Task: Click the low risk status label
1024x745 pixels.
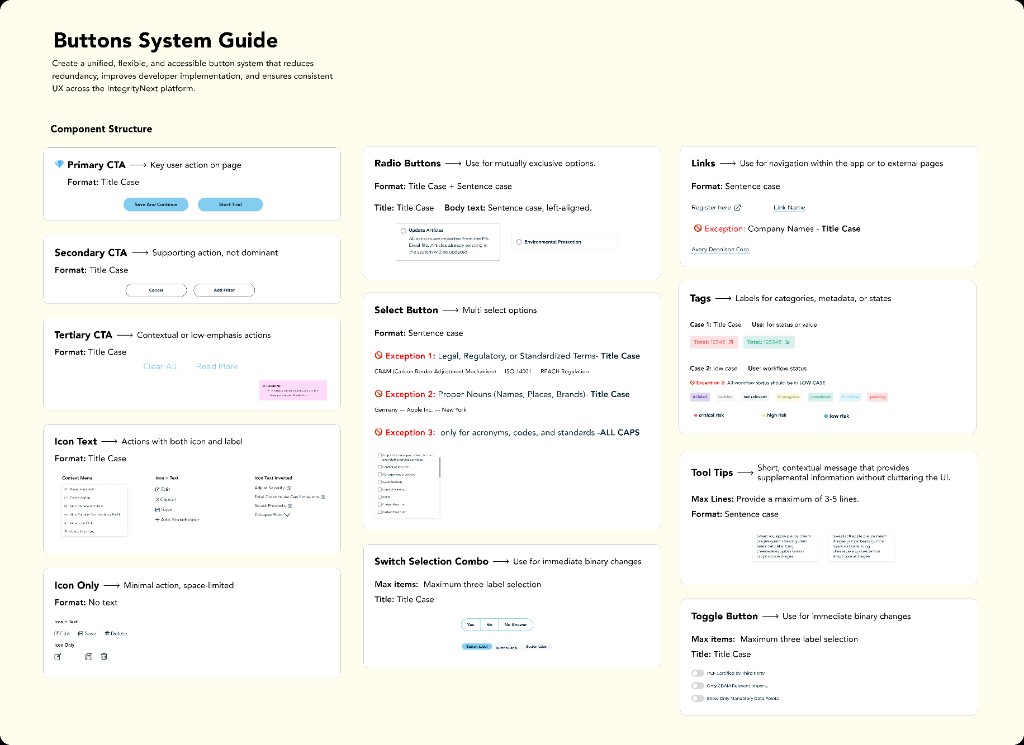Action: (x=837, y=416)
